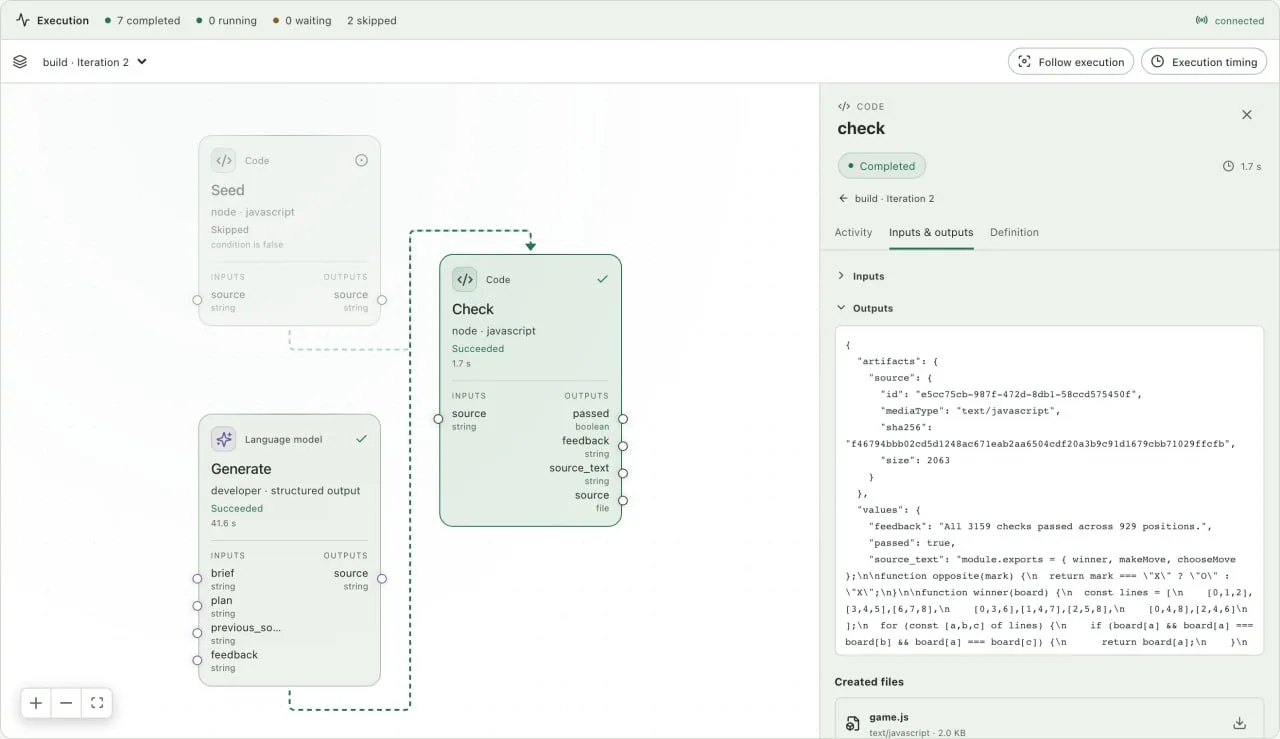Click the passed output port on Check
This screenshot has width=1280, height=739.
pyautogui.click(x=623, y=419)
